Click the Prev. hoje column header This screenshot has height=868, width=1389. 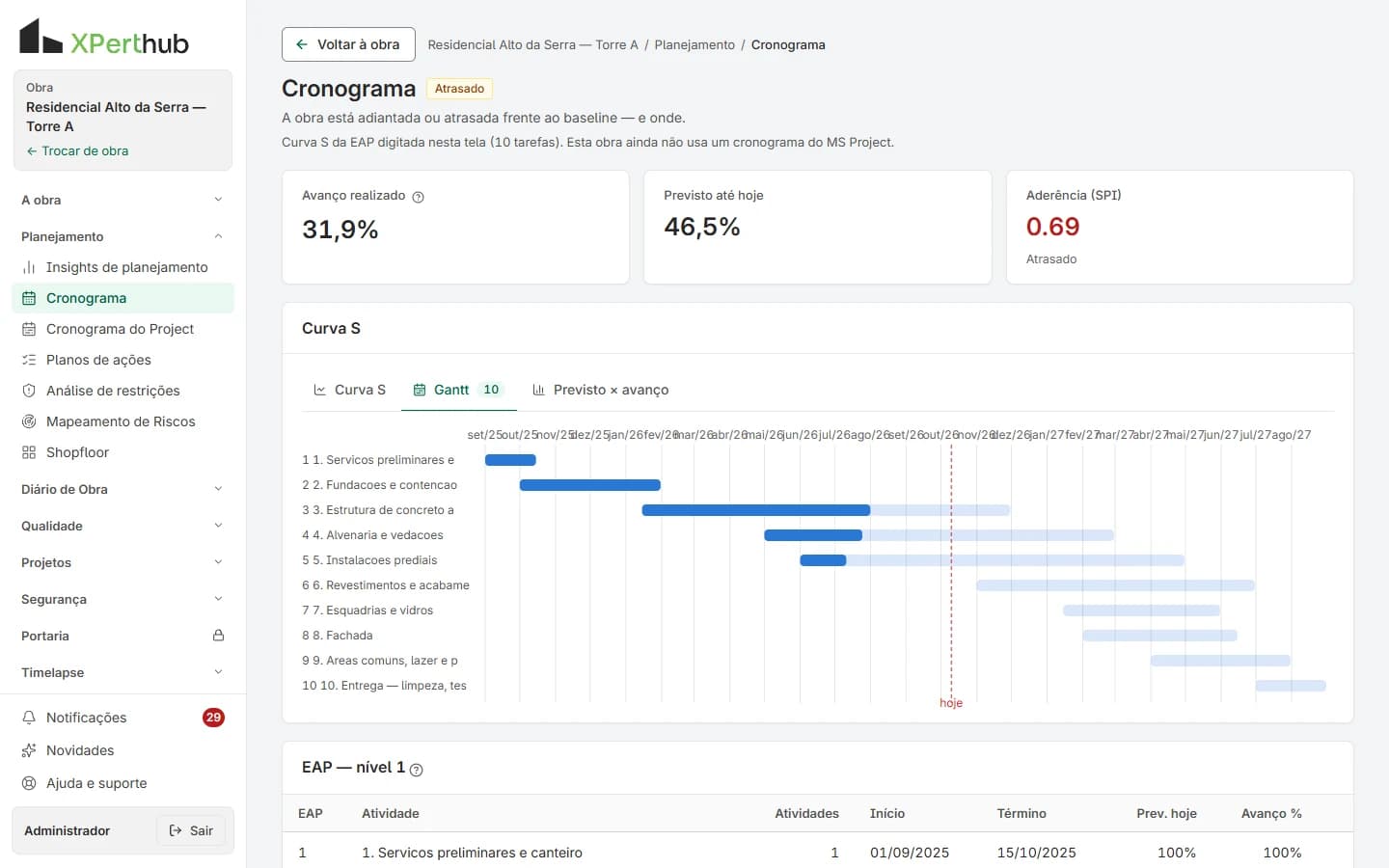(x=1166, y=813)
